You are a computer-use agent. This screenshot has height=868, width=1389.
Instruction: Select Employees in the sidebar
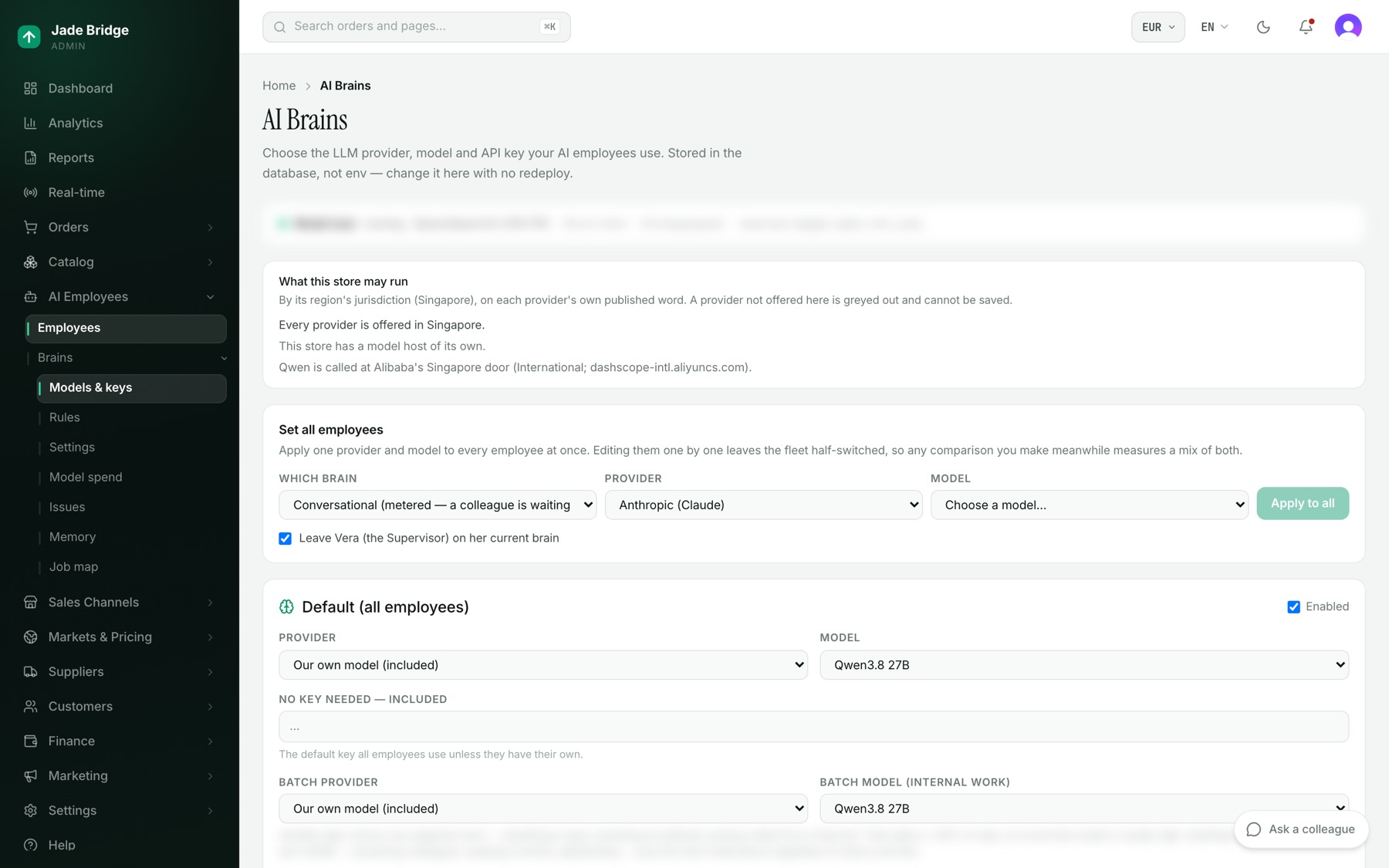[126, 329]
